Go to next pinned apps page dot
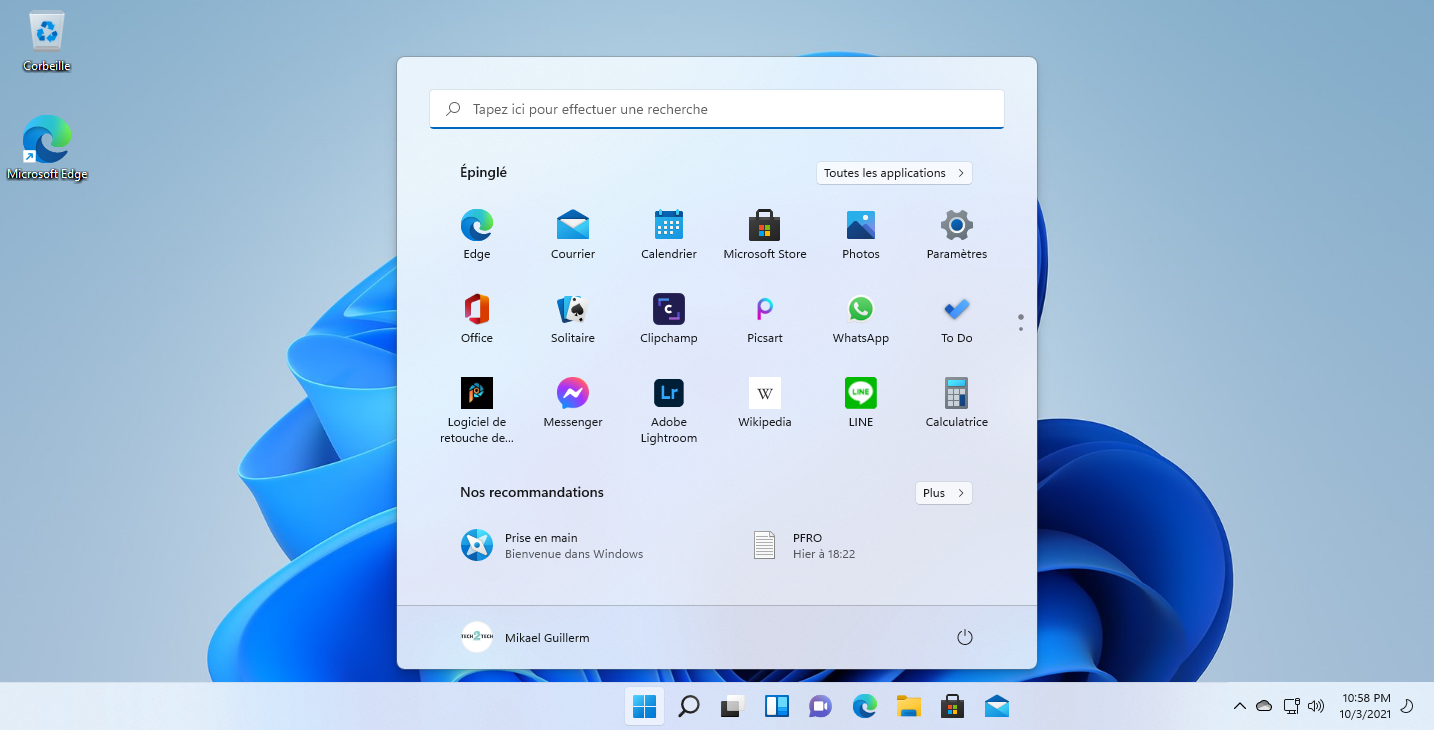This screenshot has height=730, width=1434. click(x=1020, y=328)
